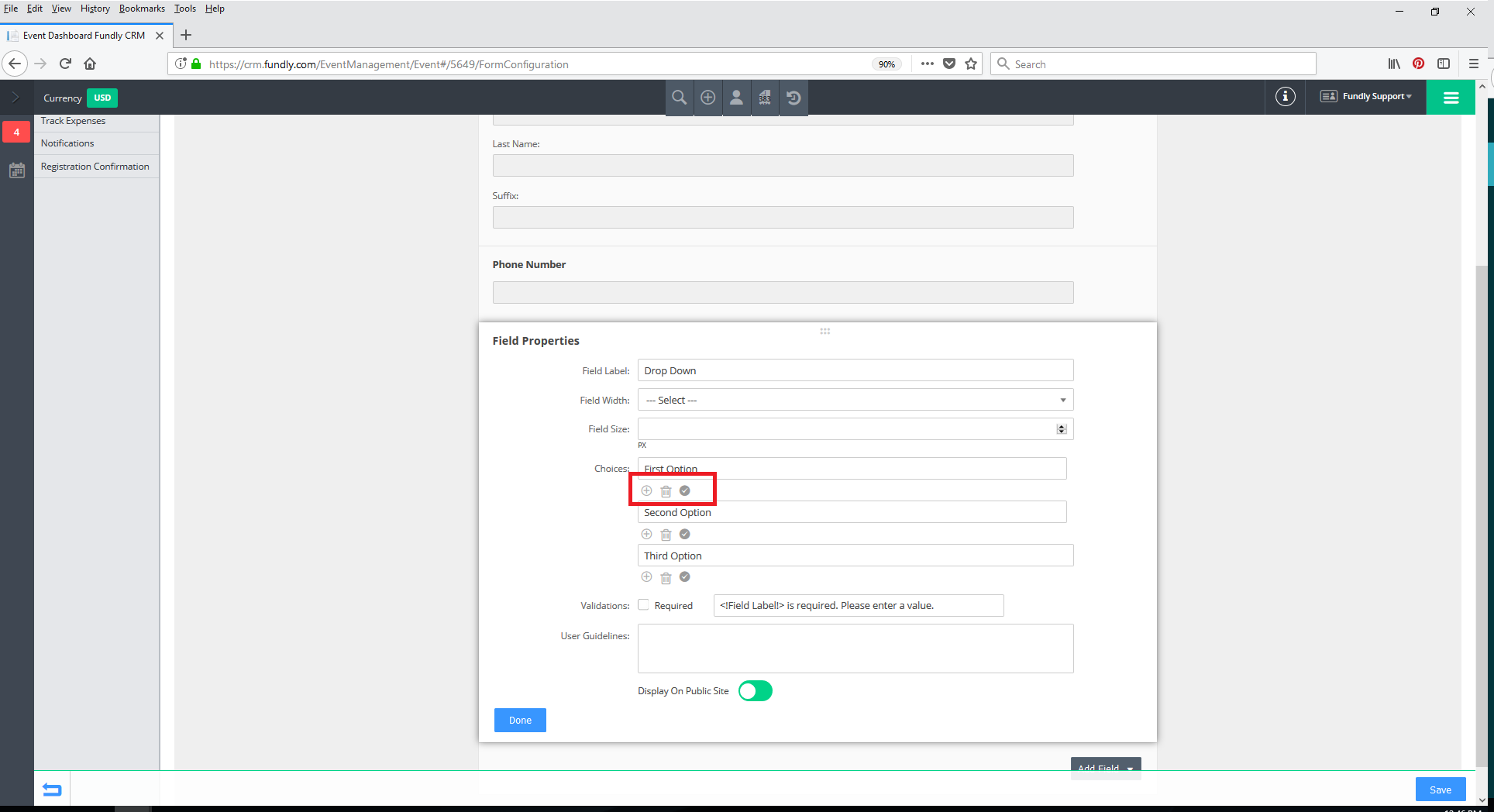Image resolution: width=1494 pixels, height=812 pixels.
Task: Click the Done button
Action: click(520, 721)
